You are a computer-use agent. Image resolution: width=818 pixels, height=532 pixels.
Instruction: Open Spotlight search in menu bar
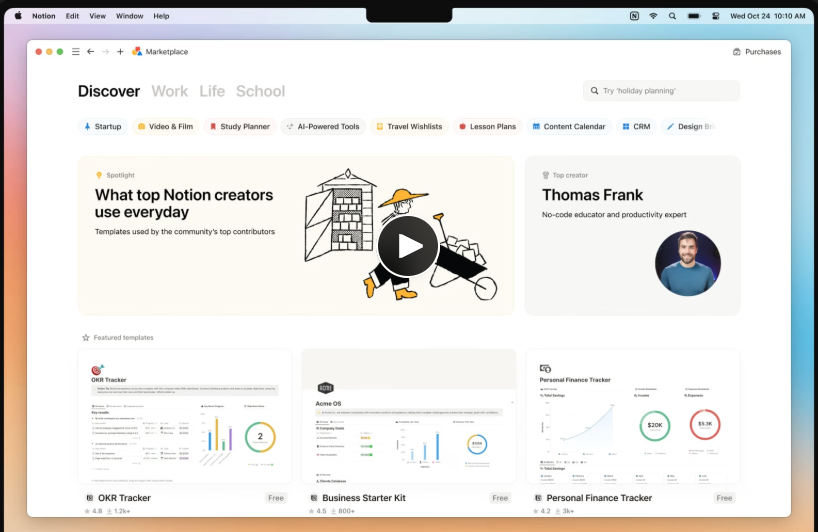point(672,16)
